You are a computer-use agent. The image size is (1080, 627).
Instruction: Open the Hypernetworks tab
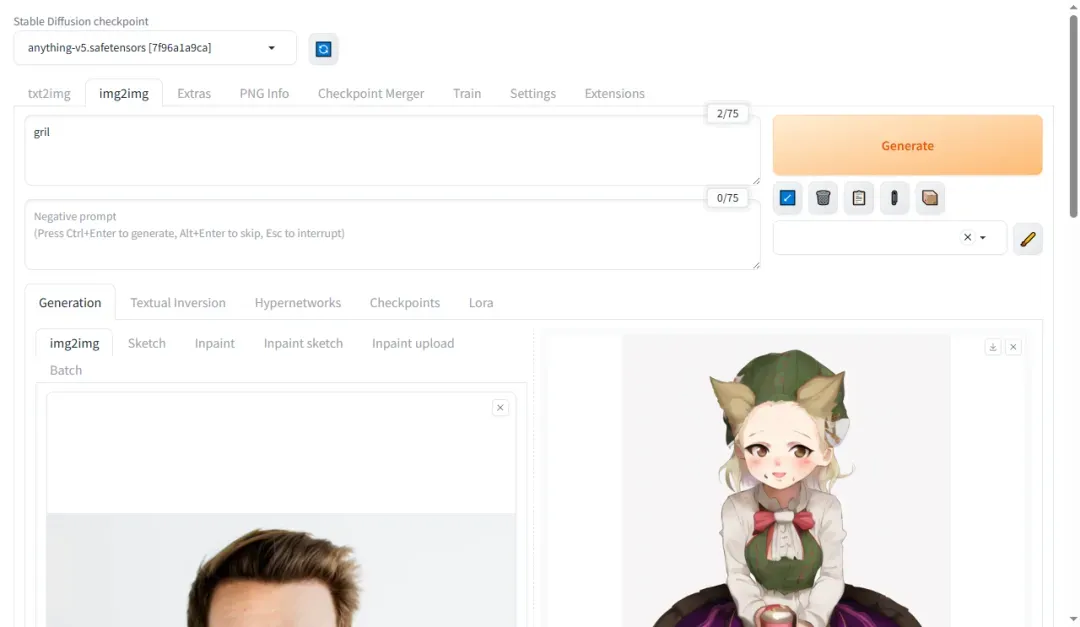pyautogui.click(x=298, y=302)
